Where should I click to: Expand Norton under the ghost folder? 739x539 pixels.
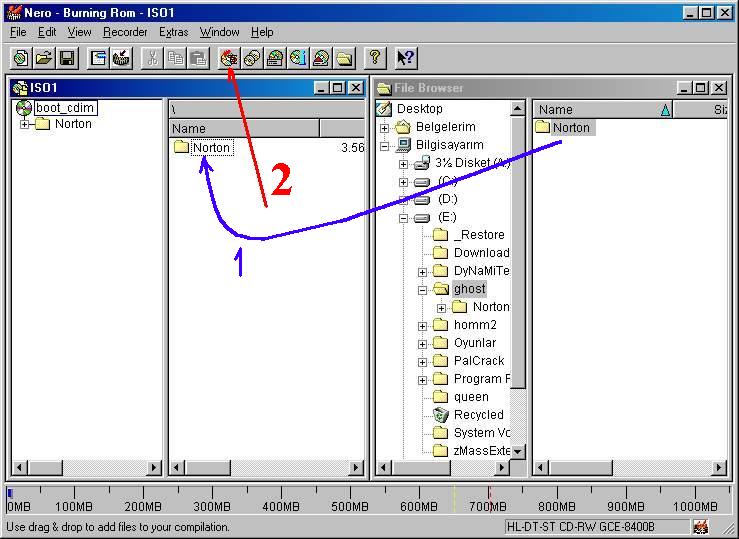pyautogui.click(x=441, y=309)
